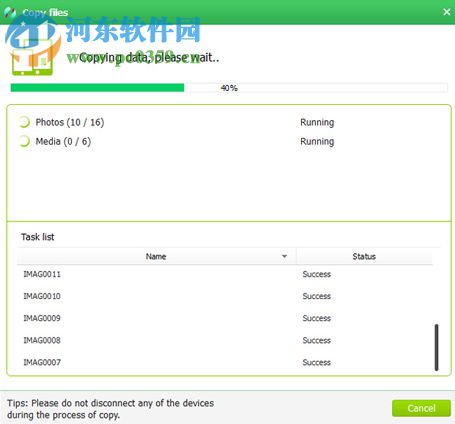Click Success status for IMAG0011
Image resolution: width=455 pixels, height=424 pixels.
[x=317, y=274]
